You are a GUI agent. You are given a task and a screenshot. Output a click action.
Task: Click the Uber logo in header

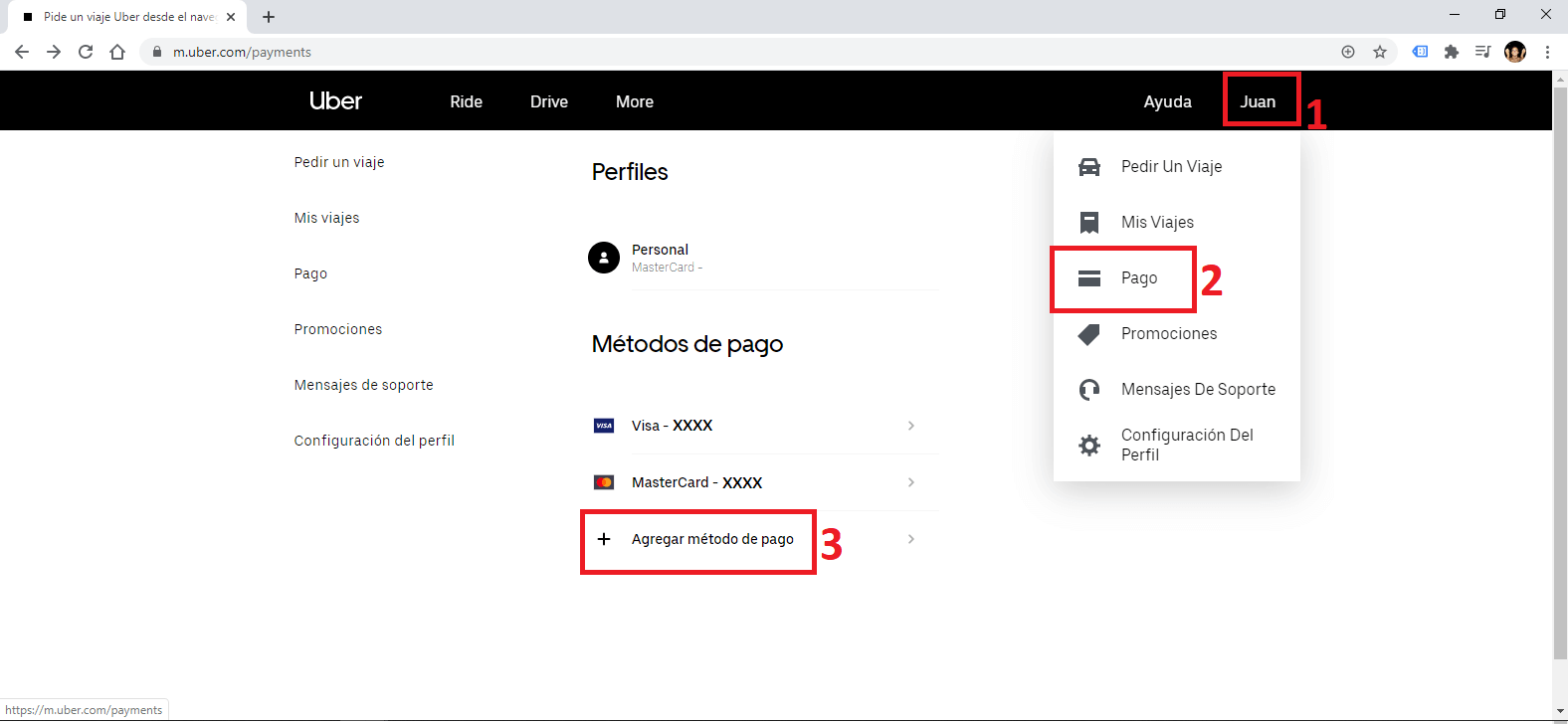335,101
